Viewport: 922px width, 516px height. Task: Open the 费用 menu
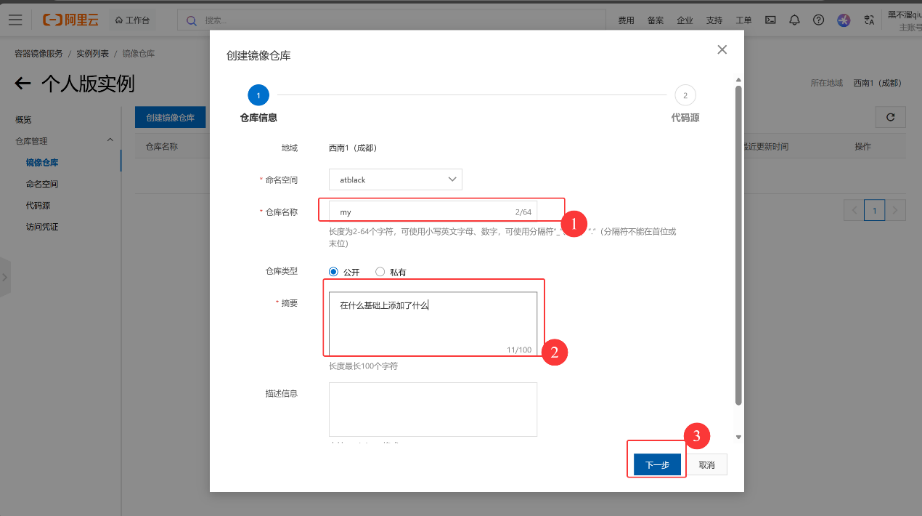pos(626,21)
